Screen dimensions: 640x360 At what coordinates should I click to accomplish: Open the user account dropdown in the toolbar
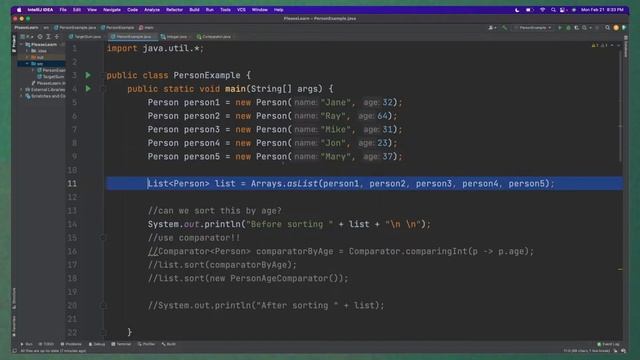point(492,28)
